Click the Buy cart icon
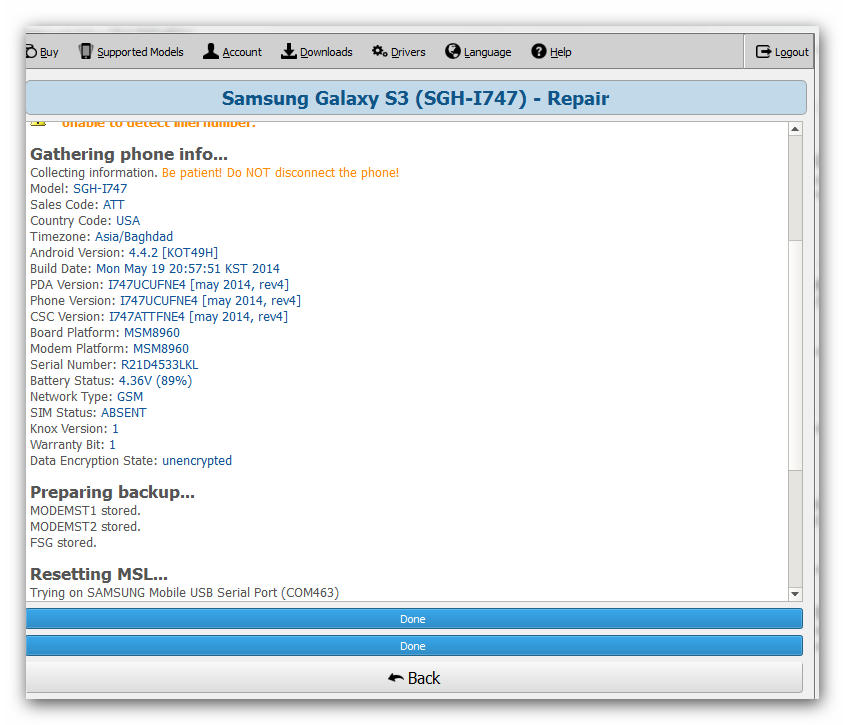845x725 pixels. (31, 52)
